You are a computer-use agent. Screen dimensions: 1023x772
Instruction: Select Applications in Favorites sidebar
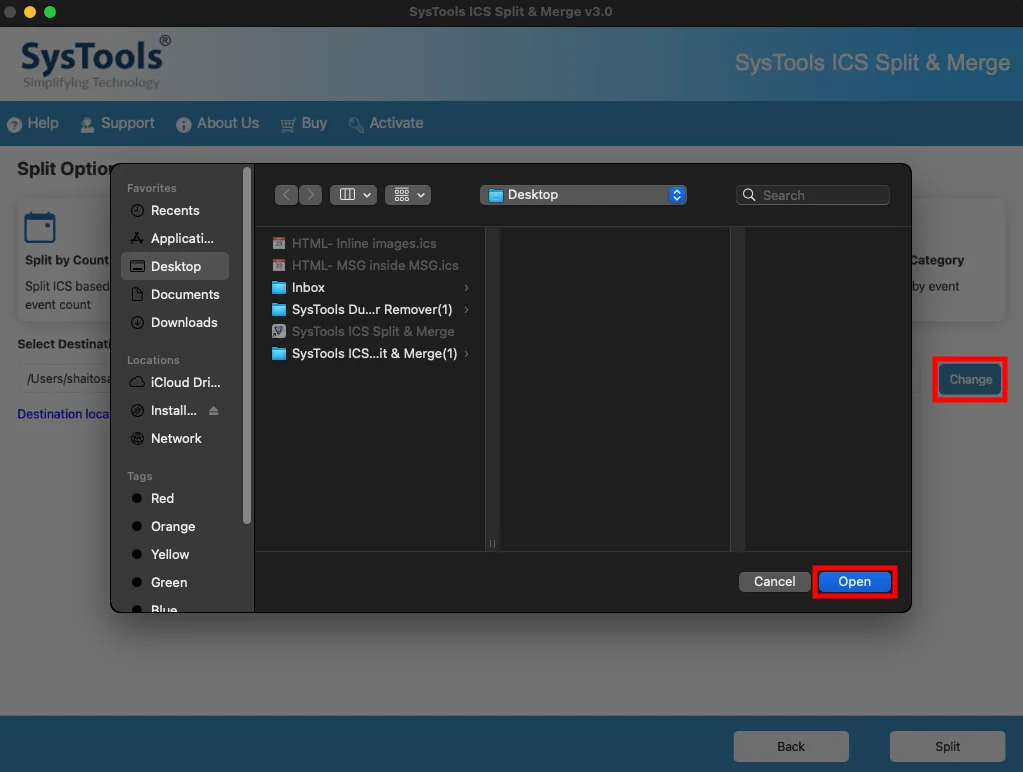point(175,238)
